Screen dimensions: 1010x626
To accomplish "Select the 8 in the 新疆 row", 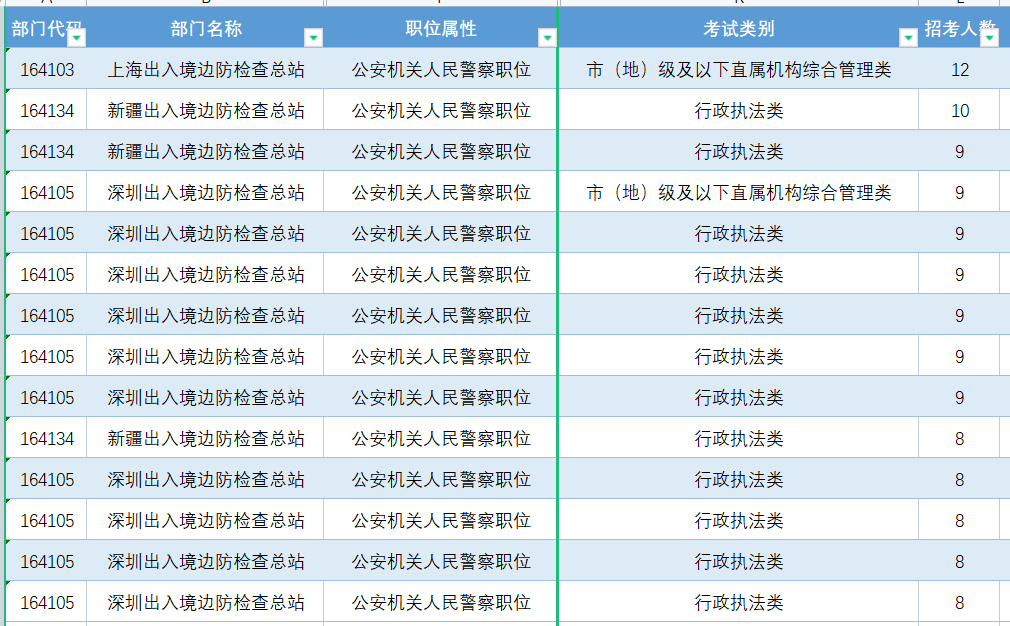I will click(x=959, y=439).
